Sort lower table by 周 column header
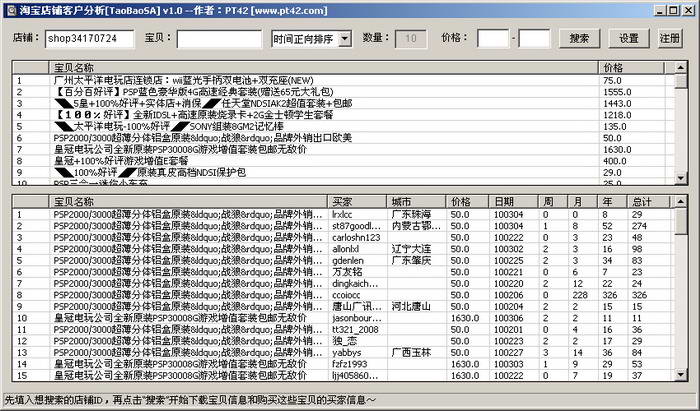 (x=553, y=202)
